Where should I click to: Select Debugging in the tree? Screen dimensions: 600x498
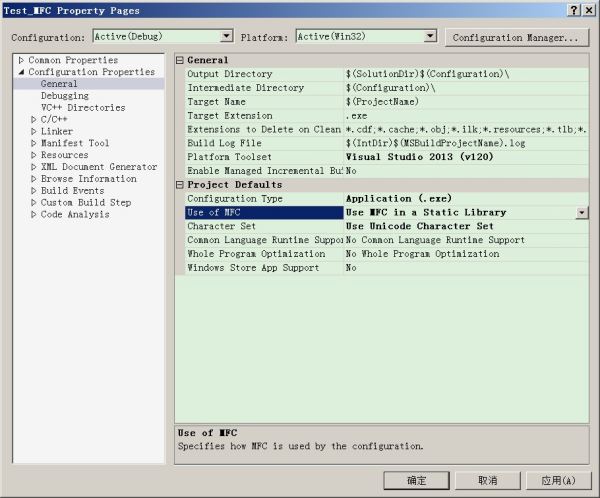point(64,96)
